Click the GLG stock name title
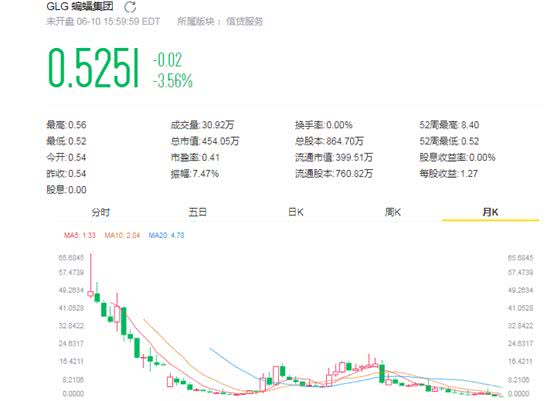This screenshot has width=554, height=401. [x=80, y=6]
